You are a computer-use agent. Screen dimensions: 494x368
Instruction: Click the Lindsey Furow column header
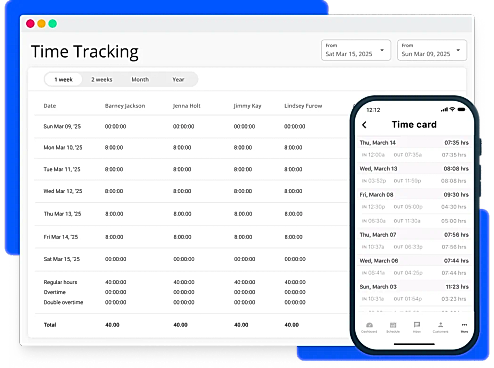[x=303, y=106]
